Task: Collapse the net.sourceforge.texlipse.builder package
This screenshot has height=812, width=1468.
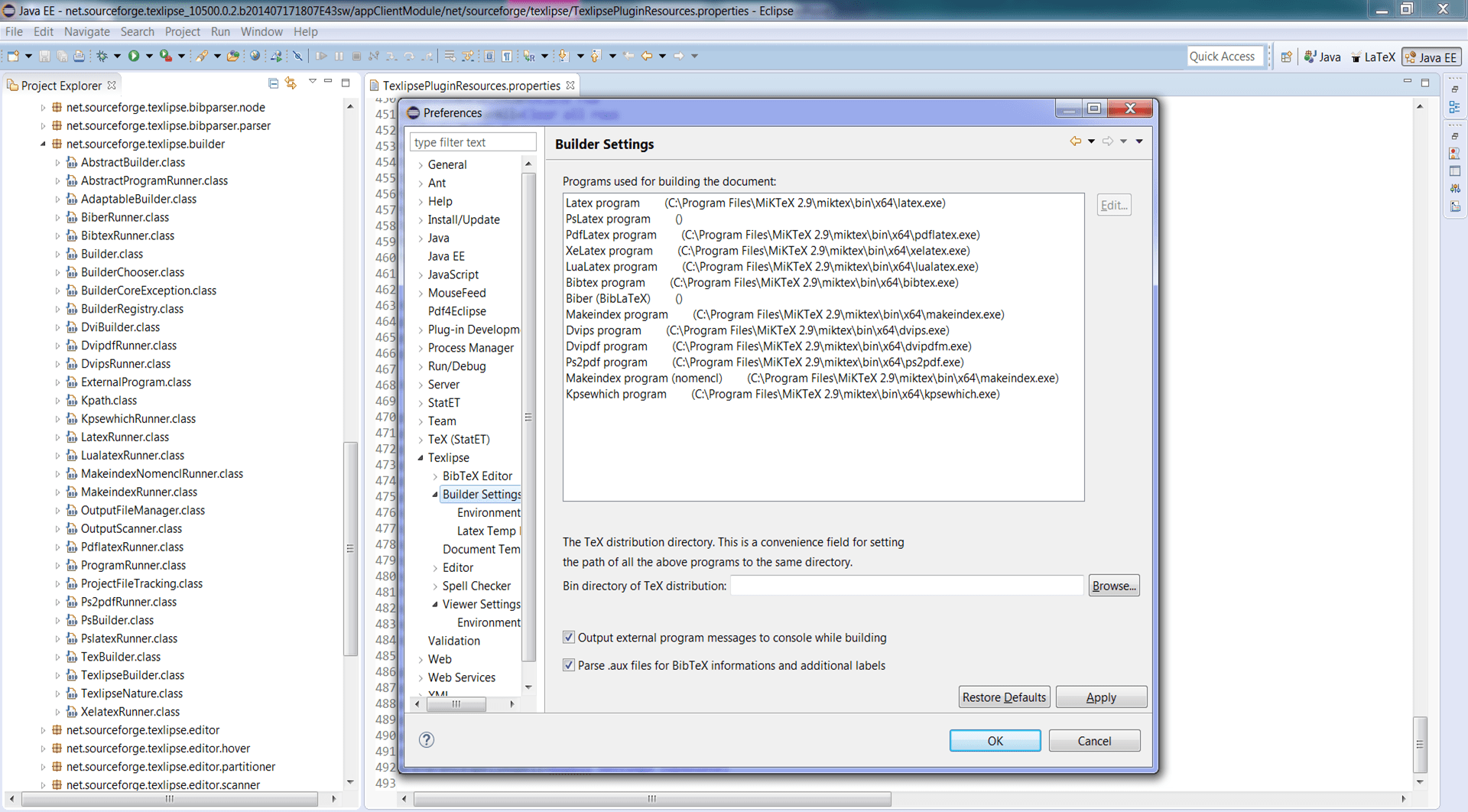Action: [x=43, y=144]
